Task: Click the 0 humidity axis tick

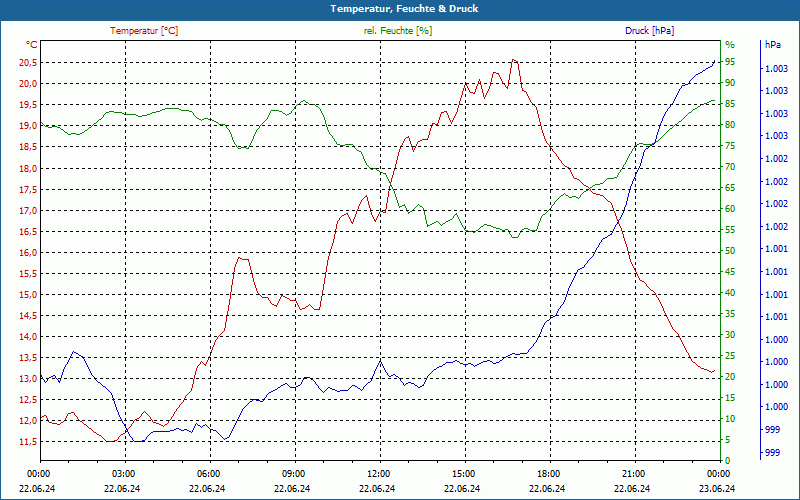Action: pyautogui.click(x=728, y=461)
